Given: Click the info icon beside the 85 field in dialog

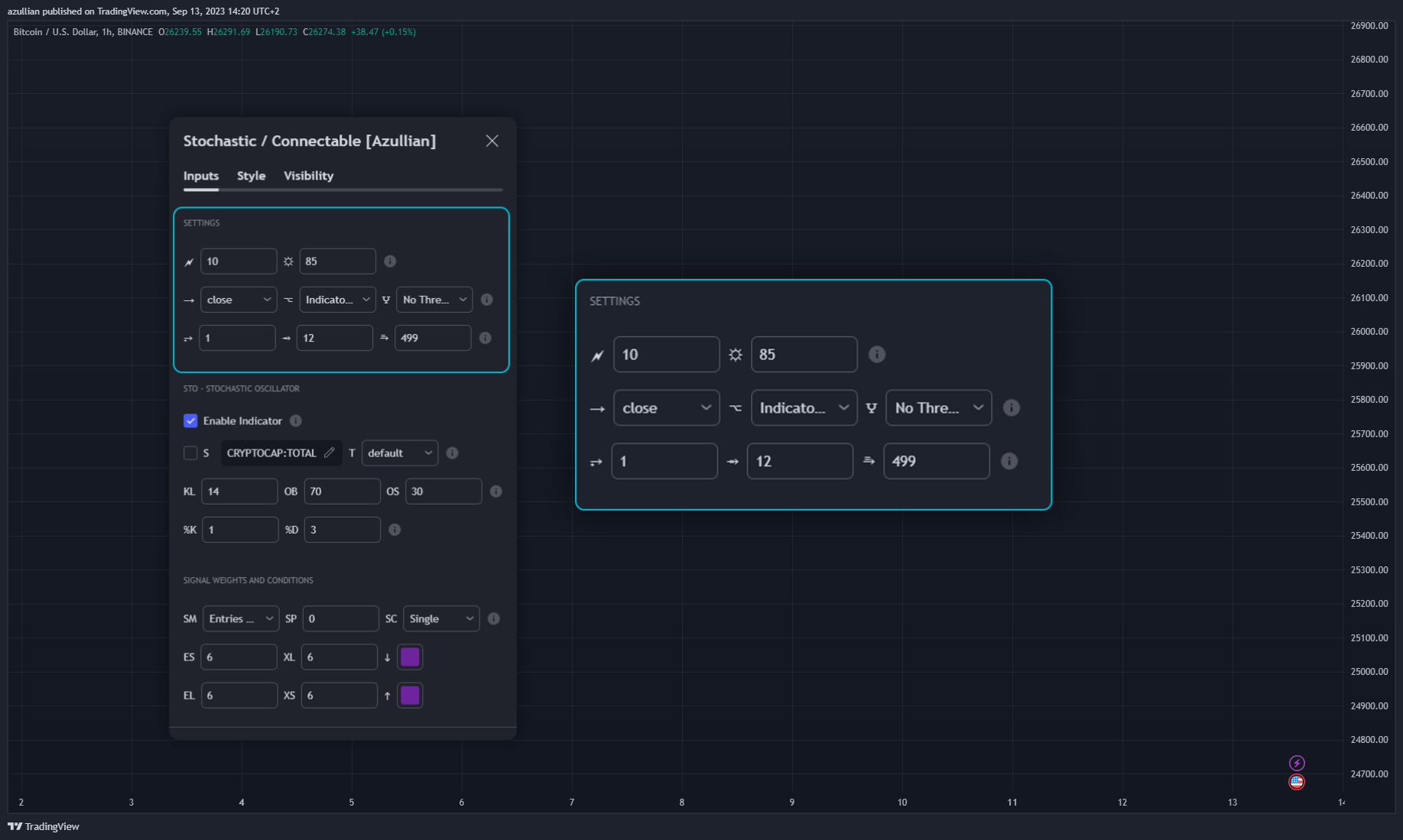Looking at the screenshot, I should tap(390, 261).
